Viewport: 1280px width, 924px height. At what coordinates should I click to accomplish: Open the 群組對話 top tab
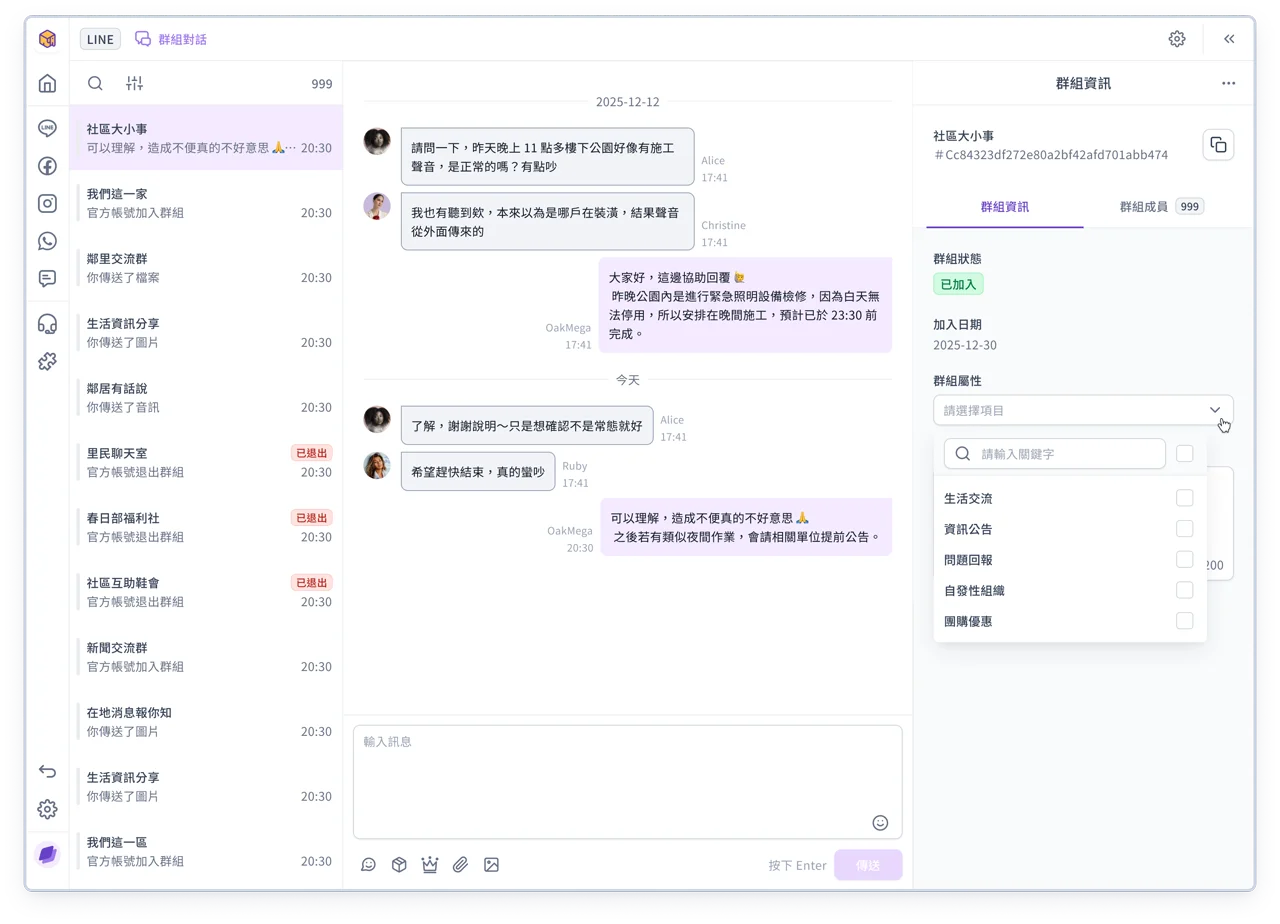(171, 39)
